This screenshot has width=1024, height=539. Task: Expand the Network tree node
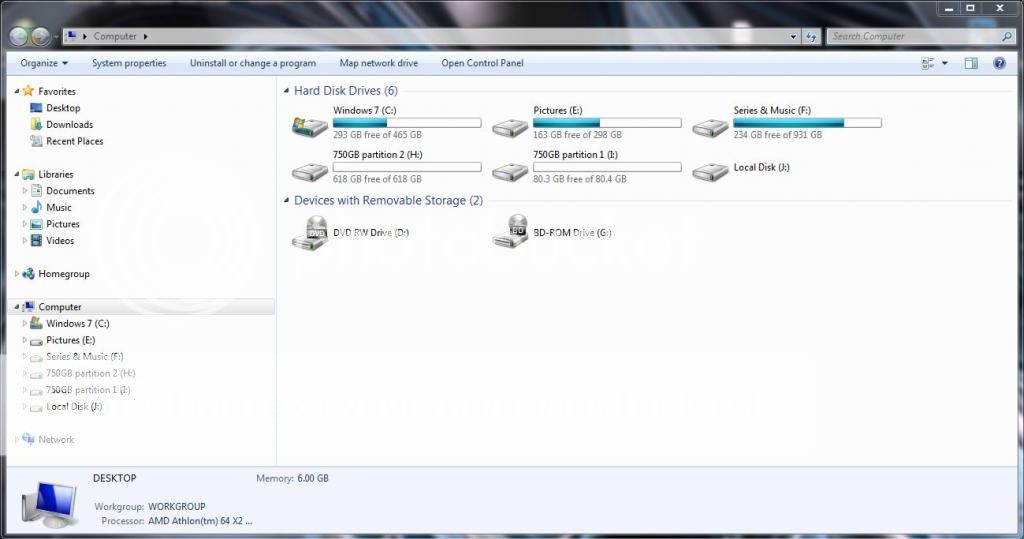pyautogui.click(x=16, y=440)
